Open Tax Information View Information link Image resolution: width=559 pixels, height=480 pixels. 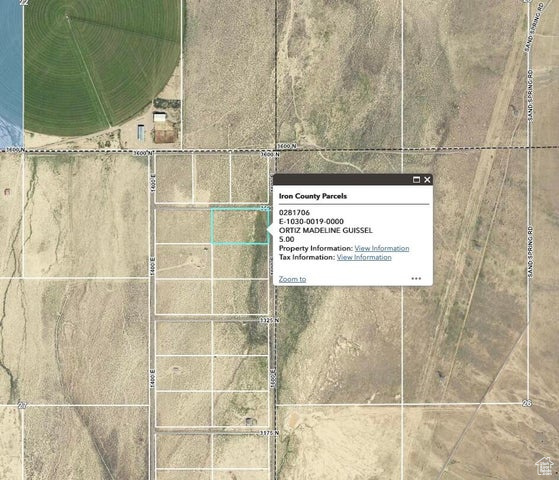364,257
